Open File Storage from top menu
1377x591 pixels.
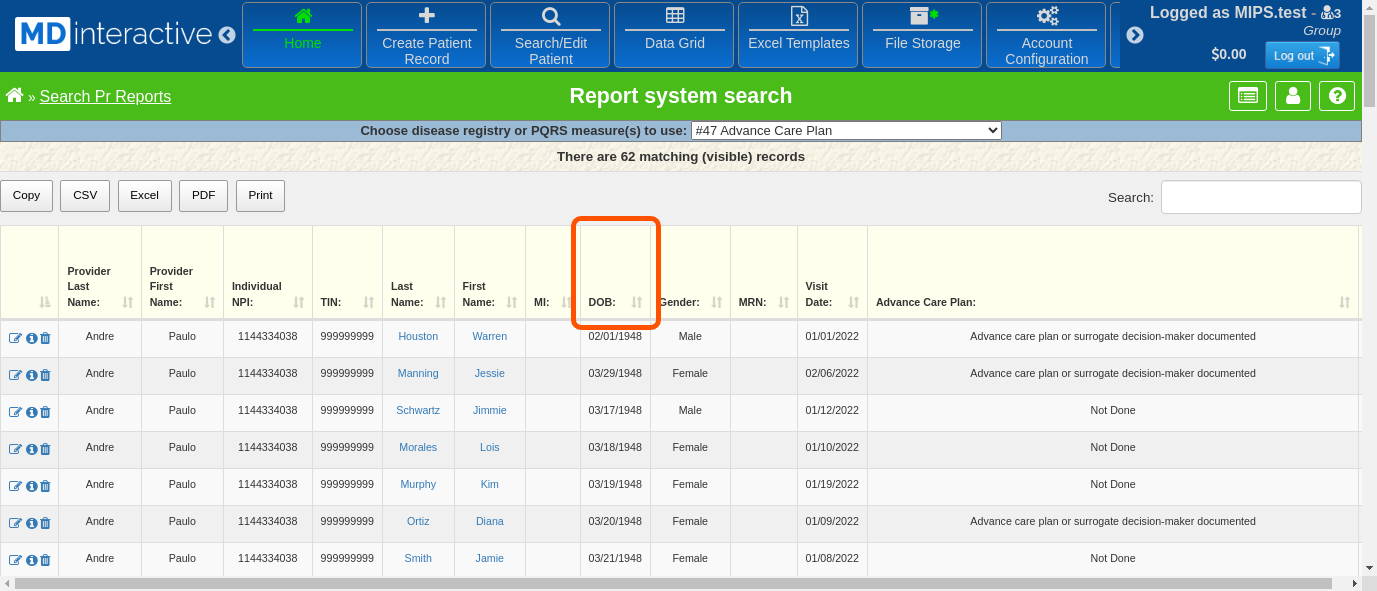tap(922, 35)
